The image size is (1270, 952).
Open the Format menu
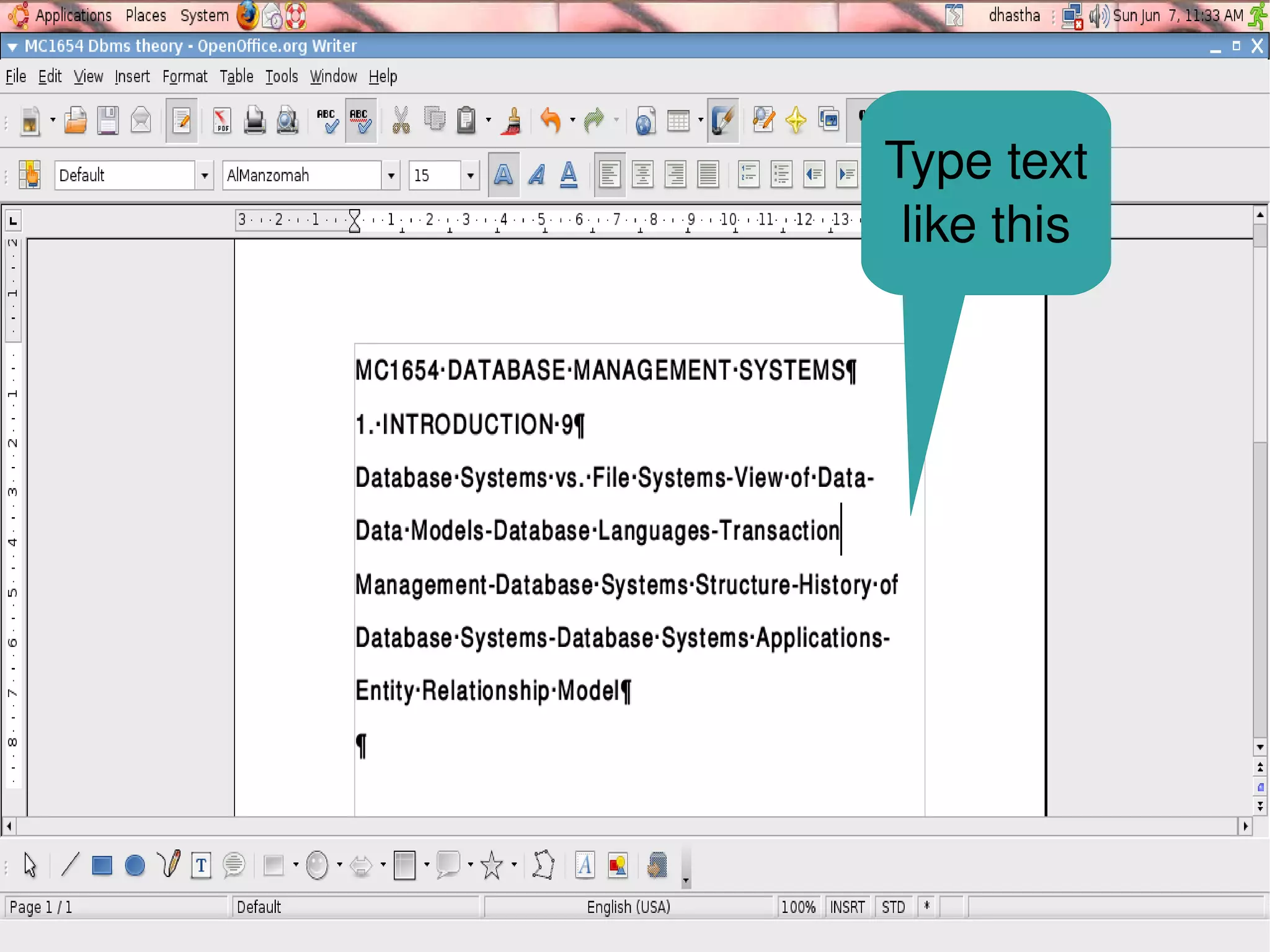click(x=185, y=76)
